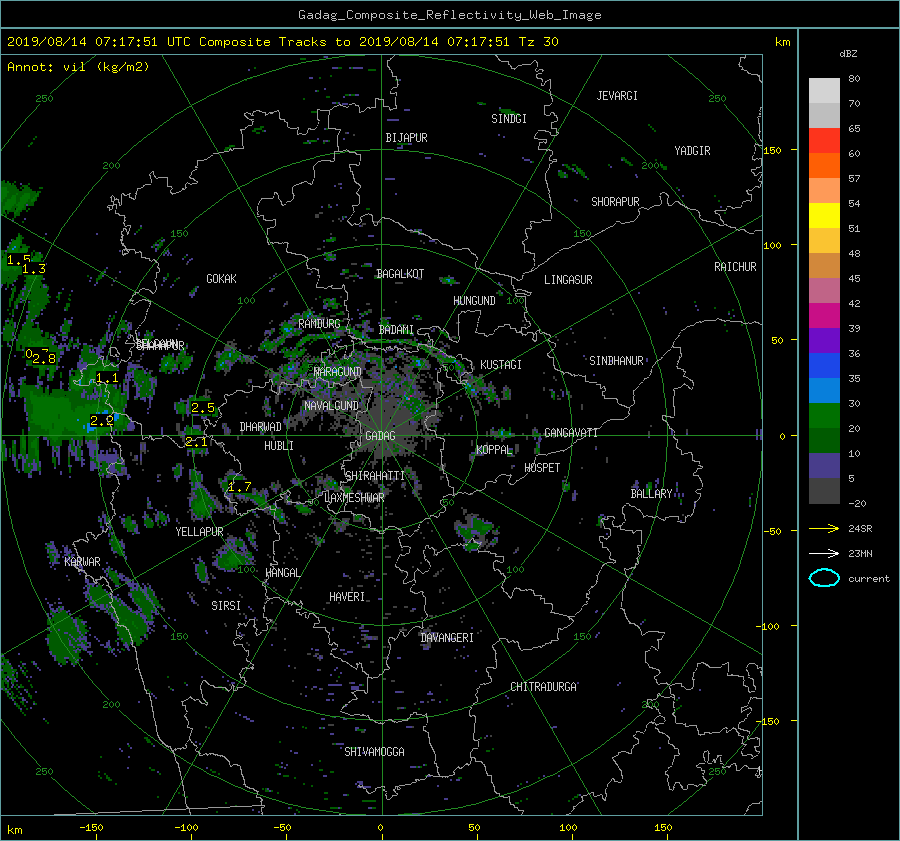
Task: Click the HUNGUND city label
Action: click(474, 301)
